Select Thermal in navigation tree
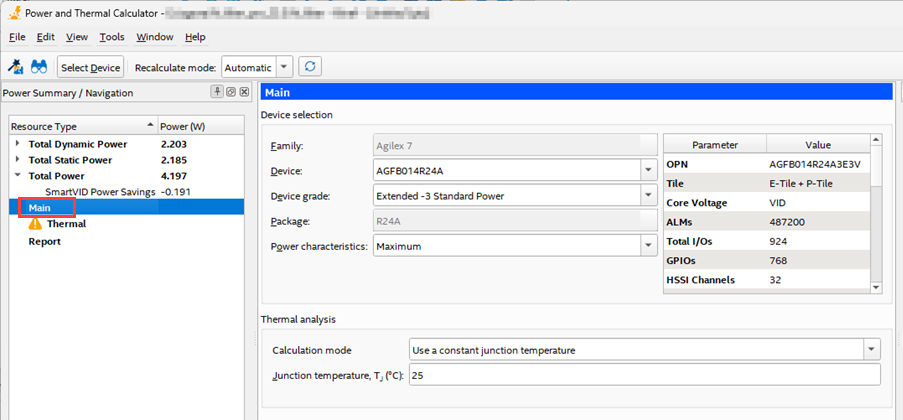 click(66, 224)
